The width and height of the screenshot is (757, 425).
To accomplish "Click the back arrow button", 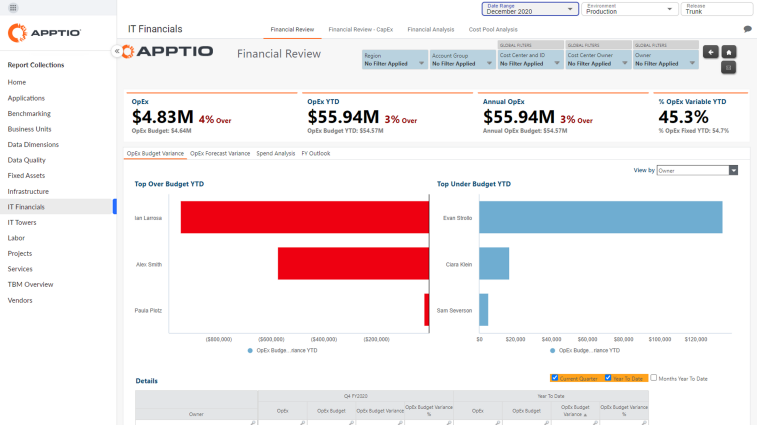I will (711, 52).
